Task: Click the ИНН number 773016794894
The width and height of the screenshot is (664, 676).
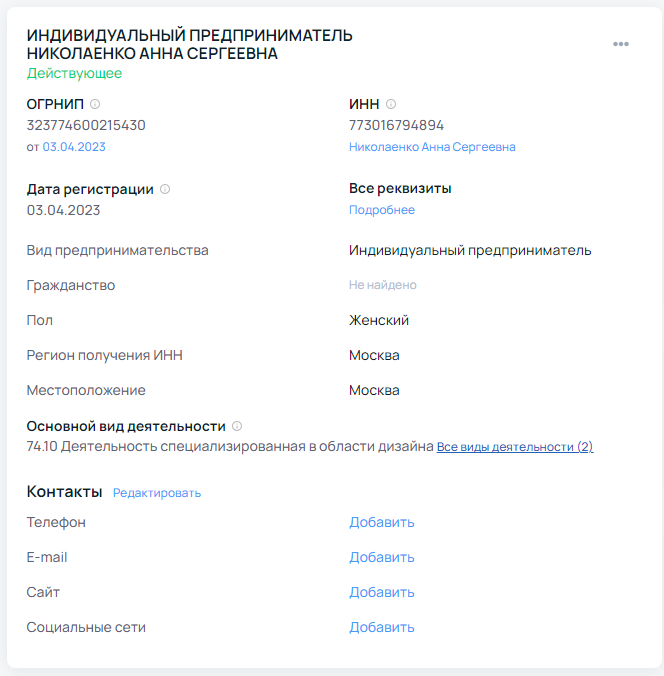Action: (396, 125)
